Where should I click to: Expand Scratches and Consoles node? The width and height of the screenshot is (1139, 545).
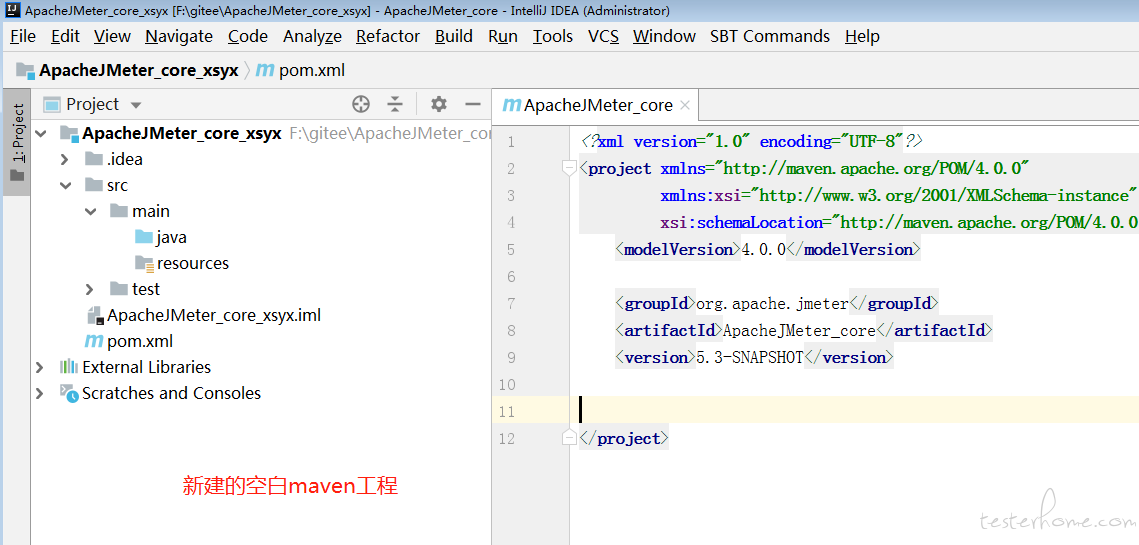40,393
